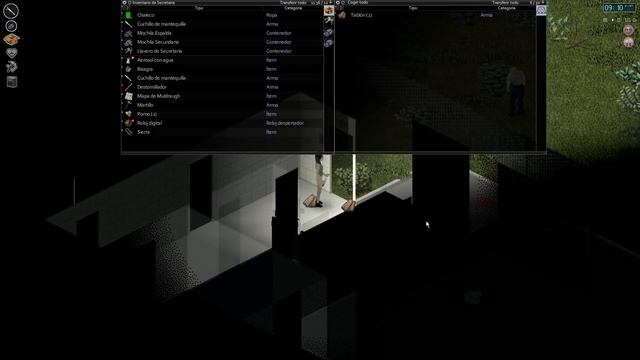Click the Sierra saw icon

[x=129, y=132]
